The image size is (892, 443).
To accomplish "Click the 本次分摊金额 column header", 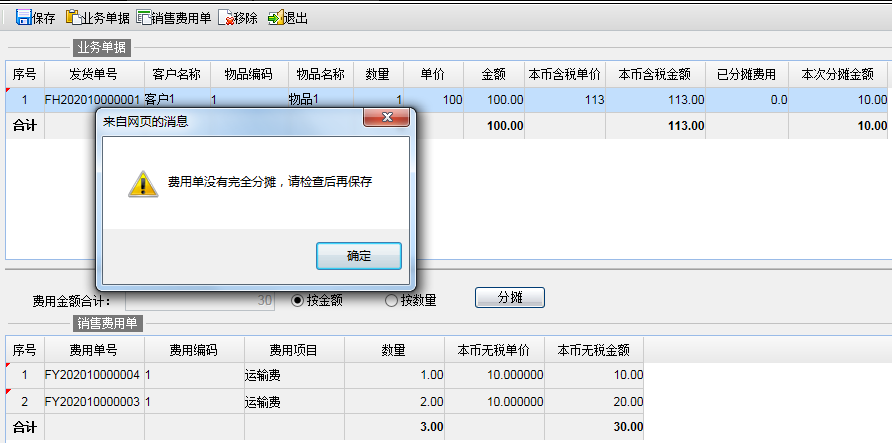I will (840, 74).
